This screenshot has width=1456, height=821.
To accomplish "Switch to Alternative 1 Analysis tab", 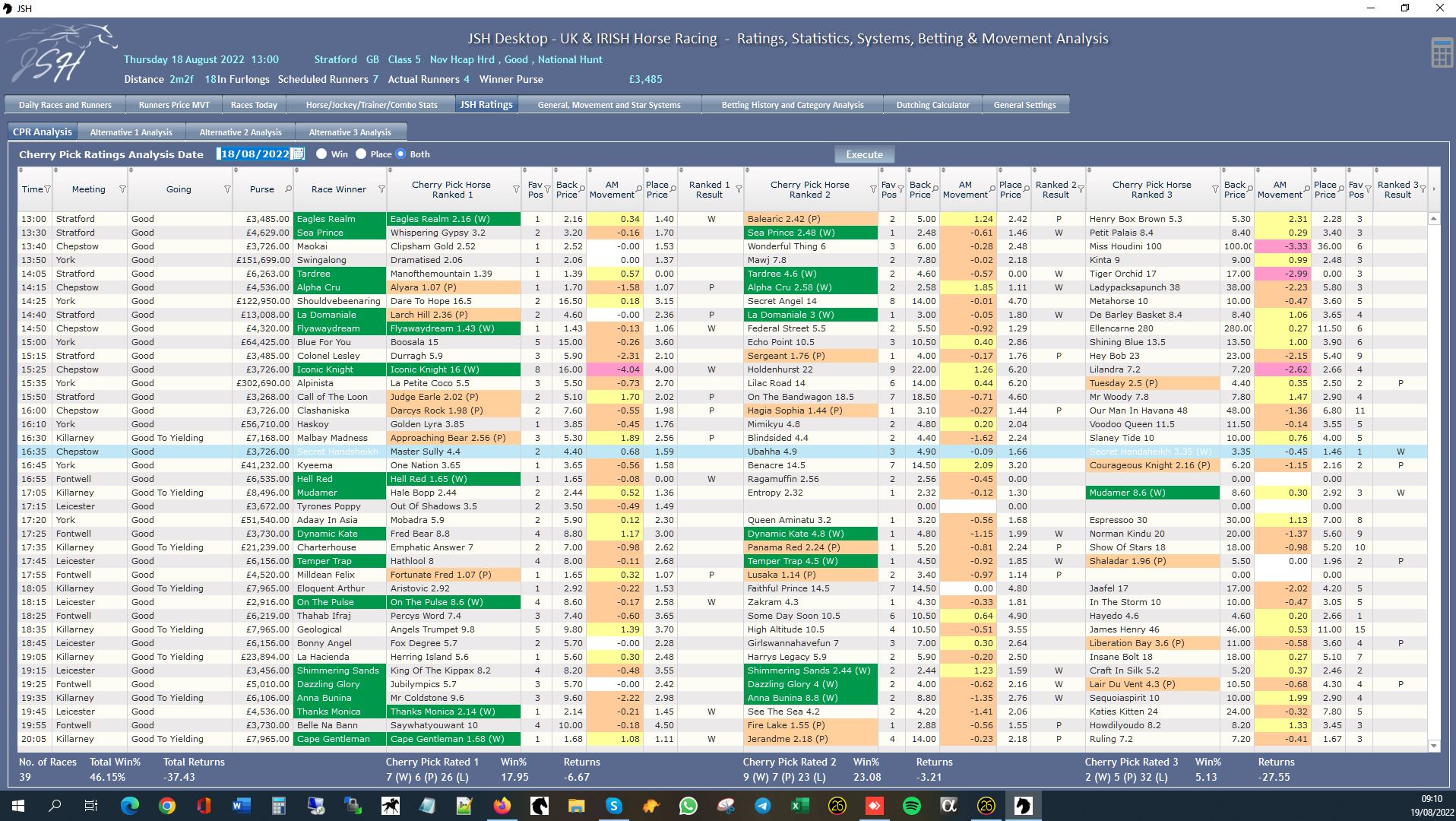I will [131, 132].
